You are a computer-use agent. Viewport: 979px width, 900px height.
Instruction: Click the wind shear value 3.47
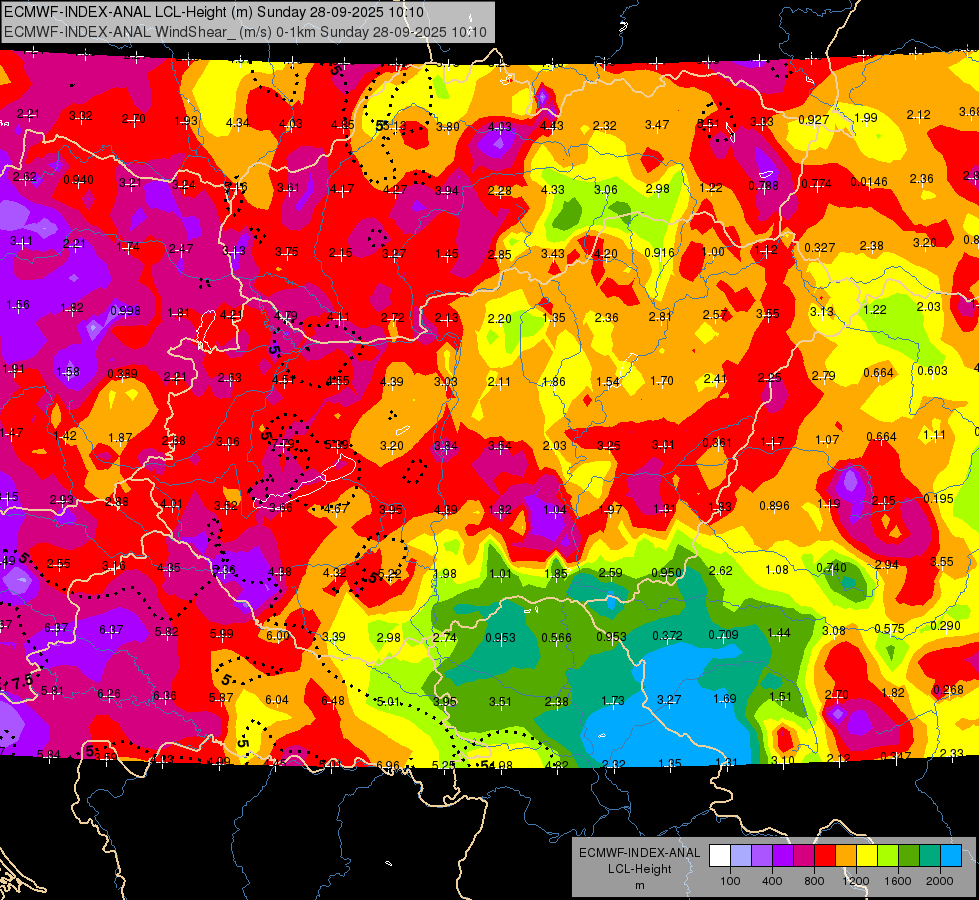(x=657, y=125)
